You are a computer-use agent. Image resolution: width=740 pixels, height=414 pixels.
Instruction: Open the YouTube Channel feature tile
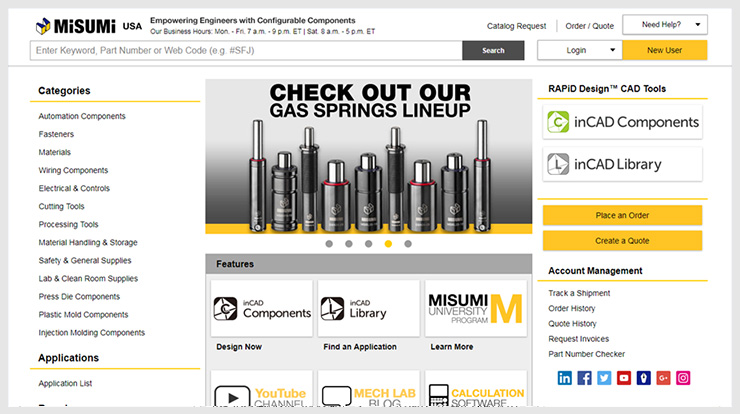click(x=261, y=389)
